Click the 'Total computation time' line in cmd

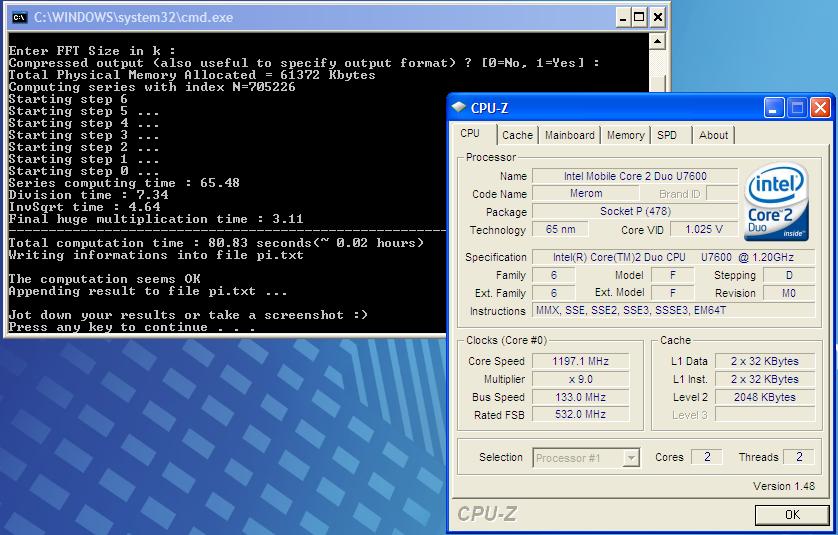216,243
